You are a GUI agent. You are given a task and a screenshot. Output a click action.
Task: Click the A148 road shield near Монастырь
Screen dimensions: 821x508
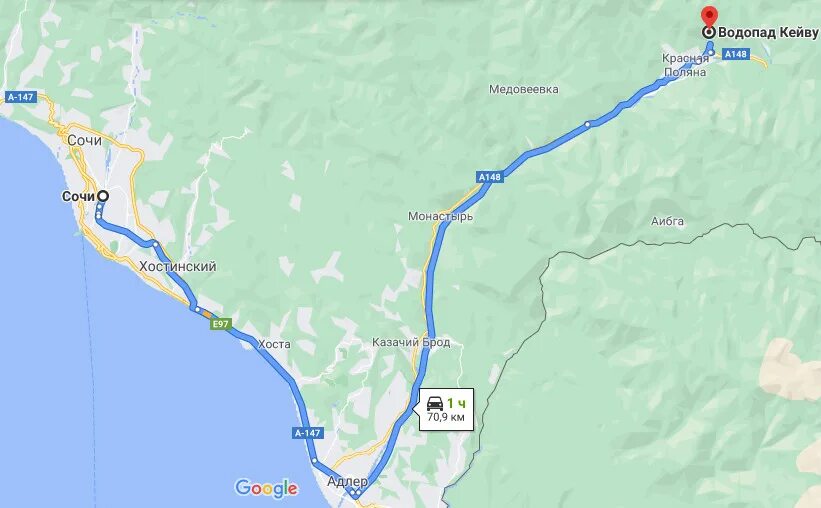click(x=490, y=177)
